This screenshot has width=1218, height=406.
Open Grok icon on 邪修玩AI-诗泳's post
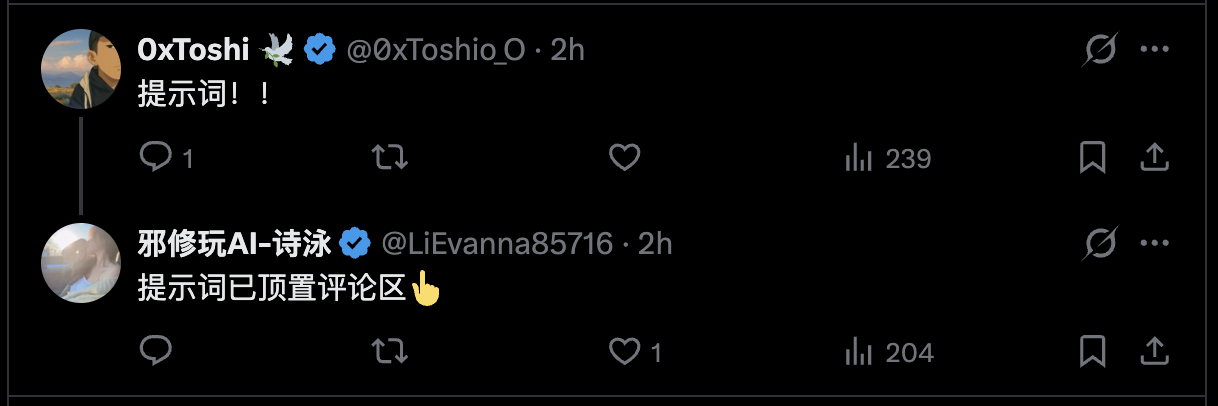[1101, 243]
